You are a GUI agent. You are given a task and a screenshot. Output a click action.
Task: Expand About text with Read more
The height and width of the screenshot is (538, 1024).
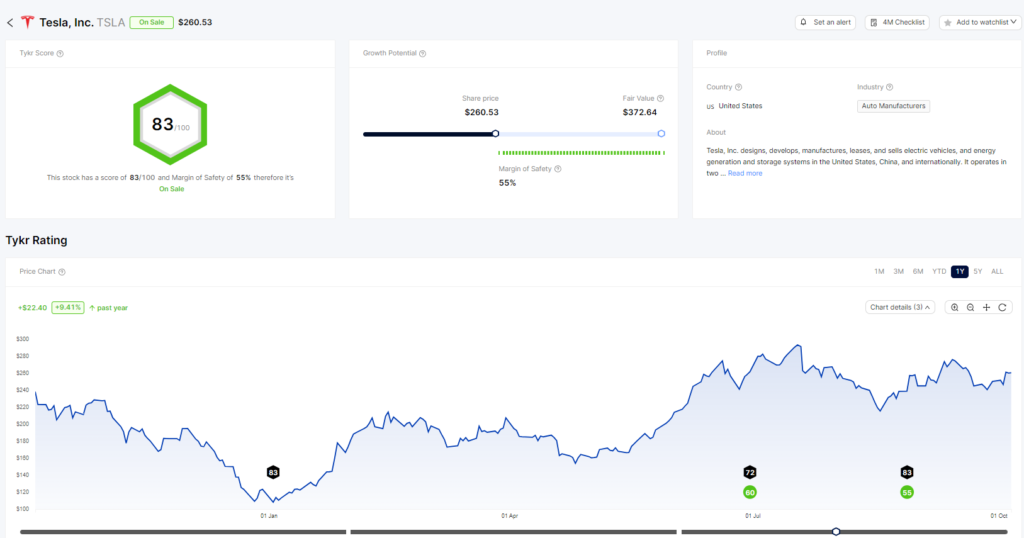(x=745, y=173)
